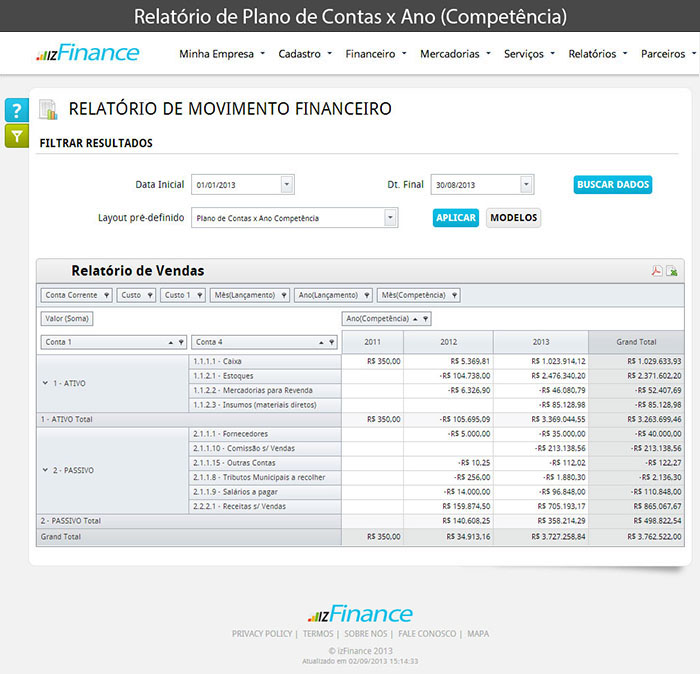Collapse the 2 - PASSIVO row group

[x=45, y=470]
